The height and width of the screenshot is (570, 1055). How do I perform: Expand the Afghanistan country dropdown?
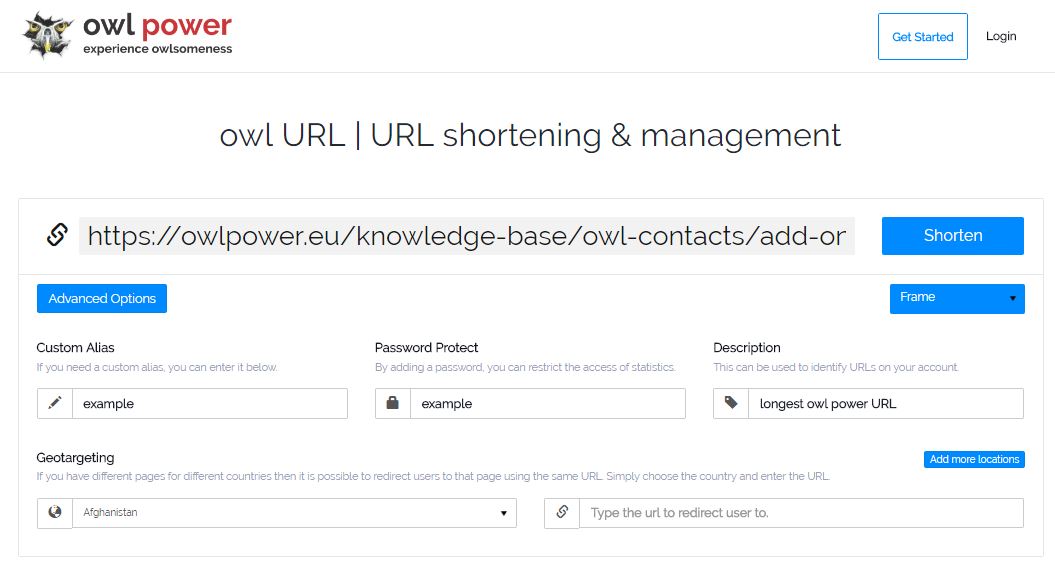(295, 513)
